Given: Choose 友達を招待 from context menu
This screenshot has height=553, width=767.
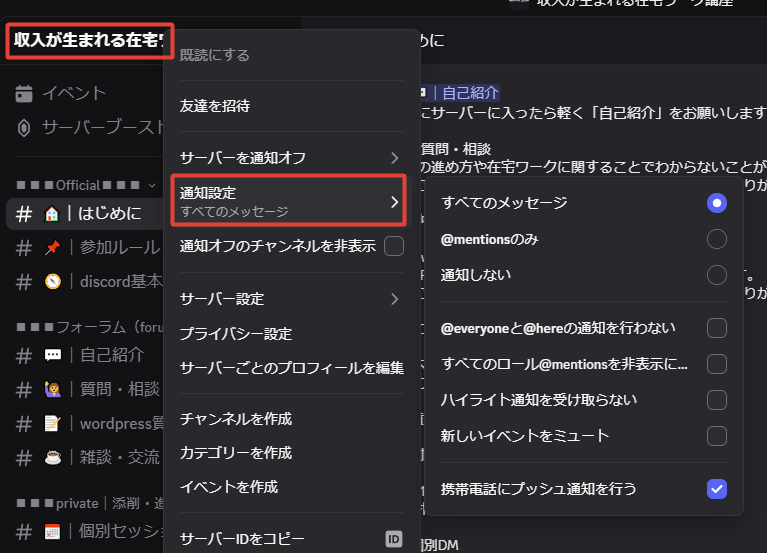Looking at the screenshot, I should [215, 106].
